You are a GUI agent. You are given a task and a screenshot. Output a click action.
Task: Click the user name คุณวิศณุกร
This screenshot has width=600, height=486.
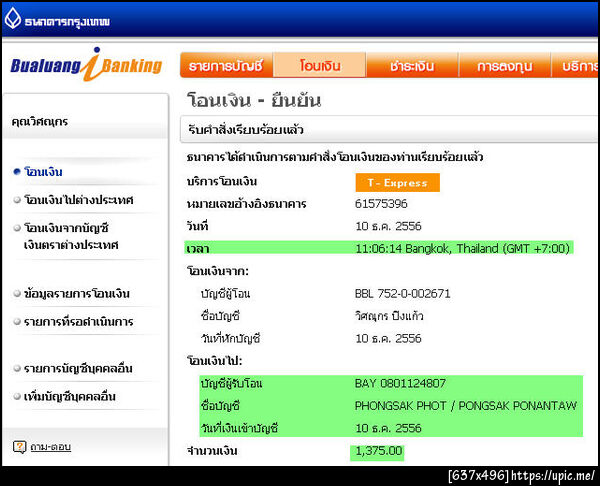(x=40, y=122)
